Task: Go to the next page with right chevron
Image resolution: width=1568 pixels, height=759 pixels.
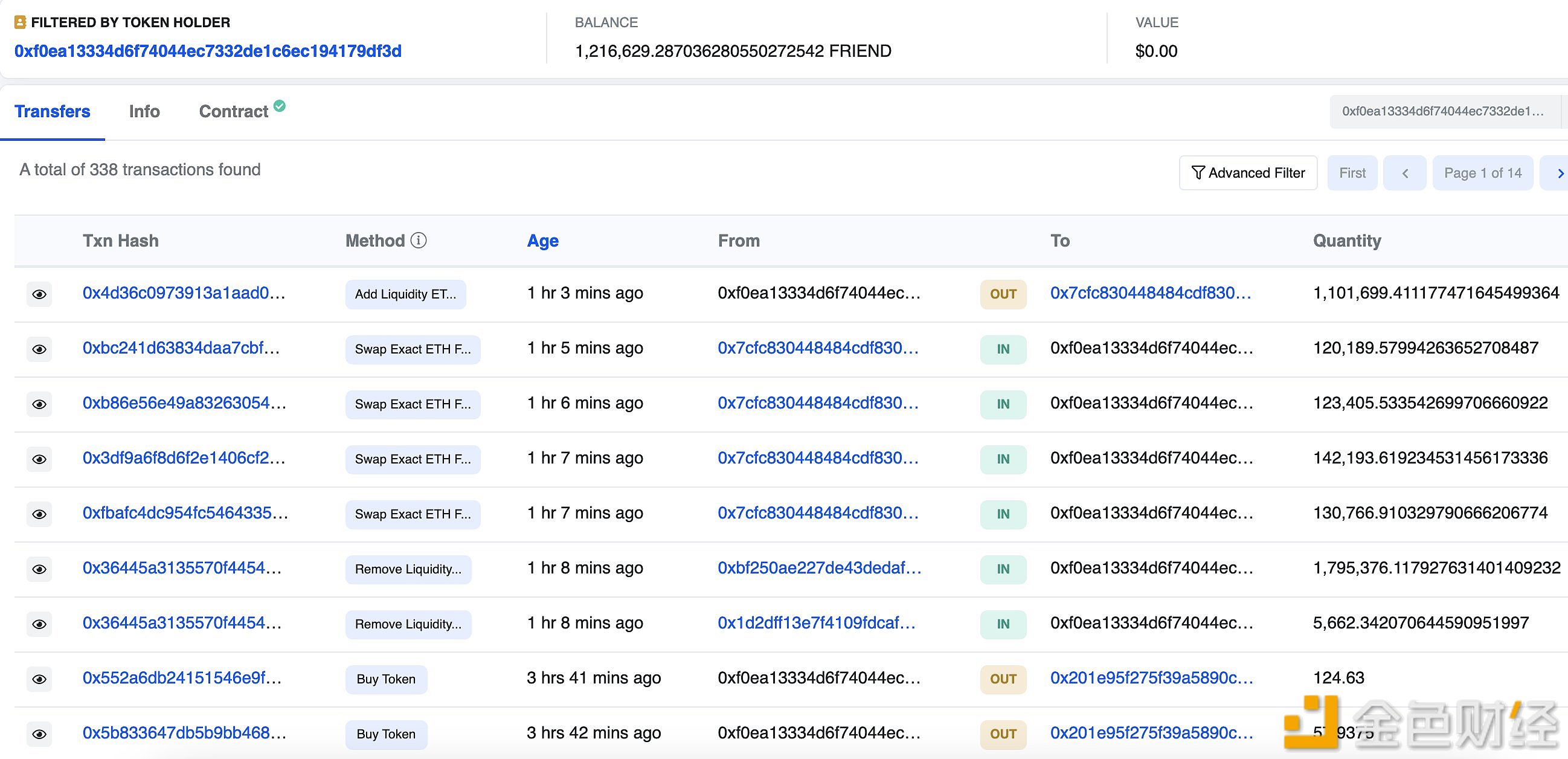Action: tap(1560, 173)
